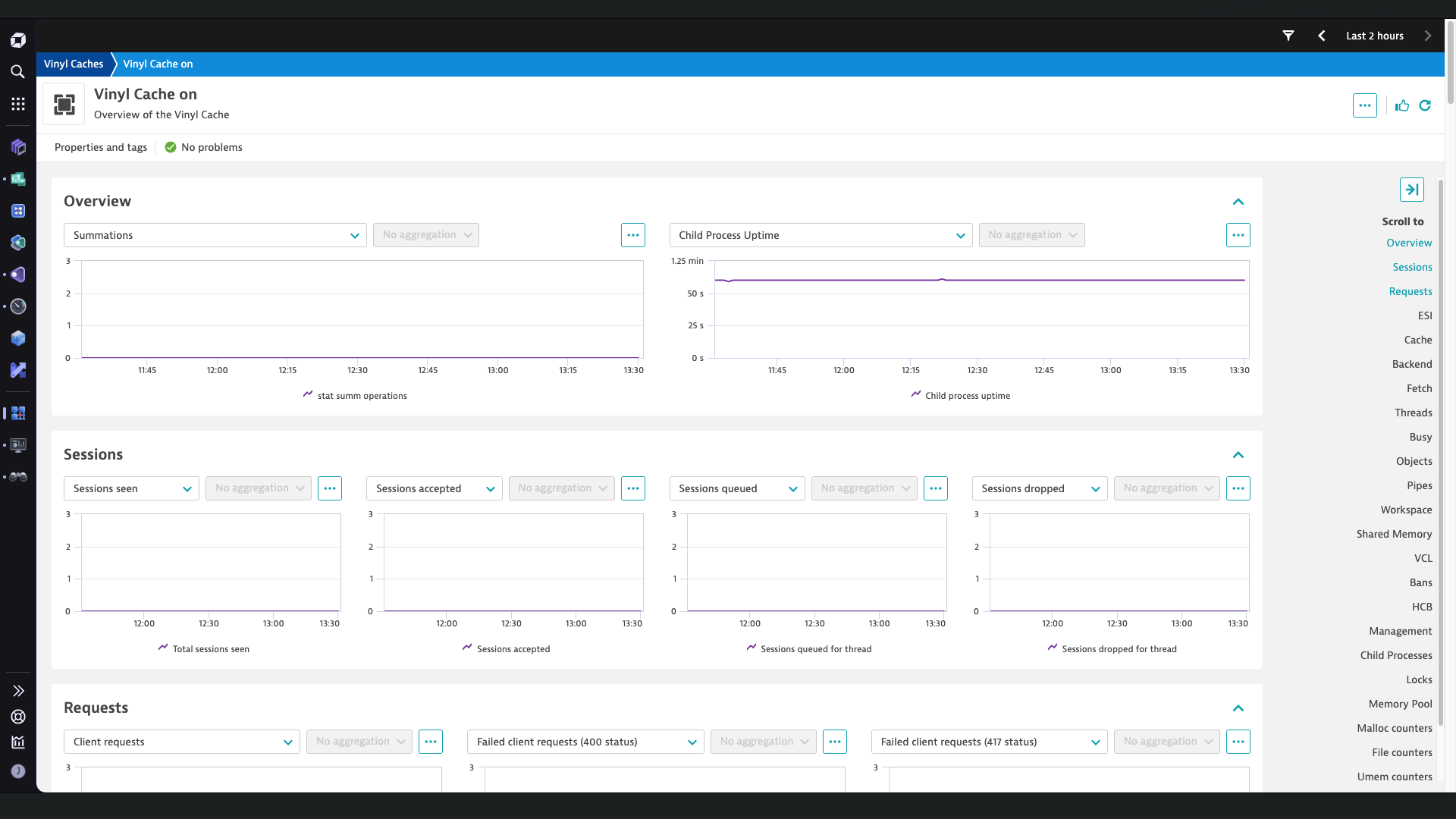Open the Sessions queued dropdown
Image resolution: width=1456 pixels, height=819 pixels.
[737, 488]
